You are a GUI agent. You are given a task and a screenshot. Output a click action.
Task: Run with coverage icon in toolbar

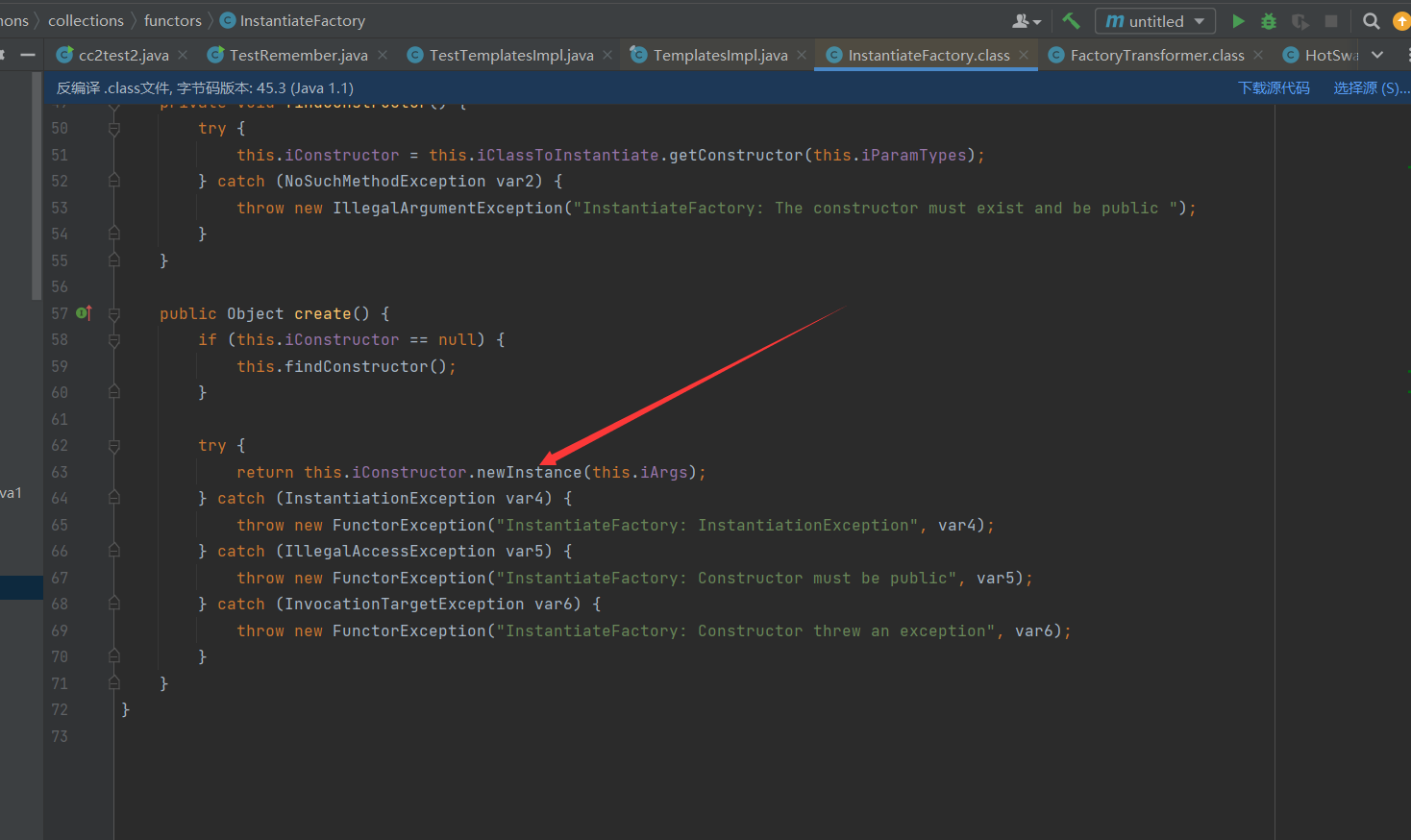click(x=1300, y=21)
